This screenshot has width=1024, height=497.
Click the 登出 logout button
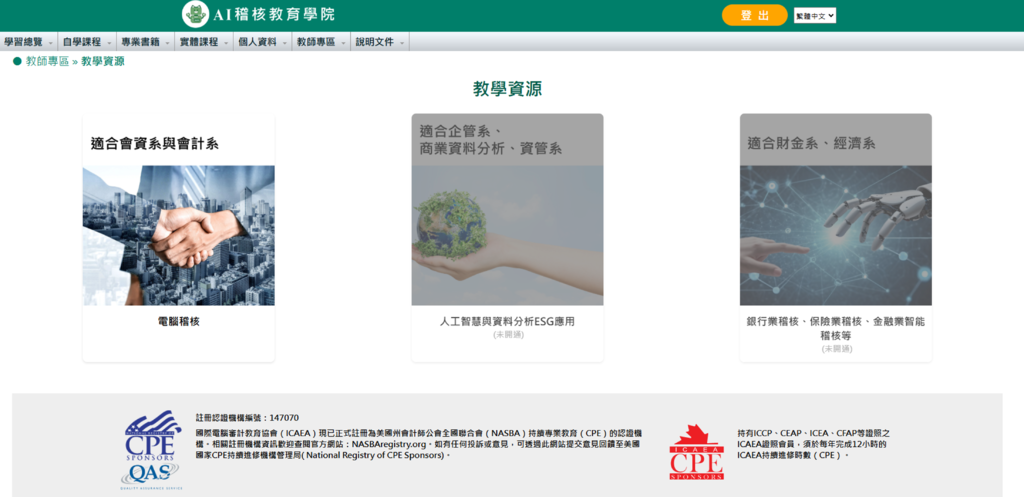tap(754, 15)
